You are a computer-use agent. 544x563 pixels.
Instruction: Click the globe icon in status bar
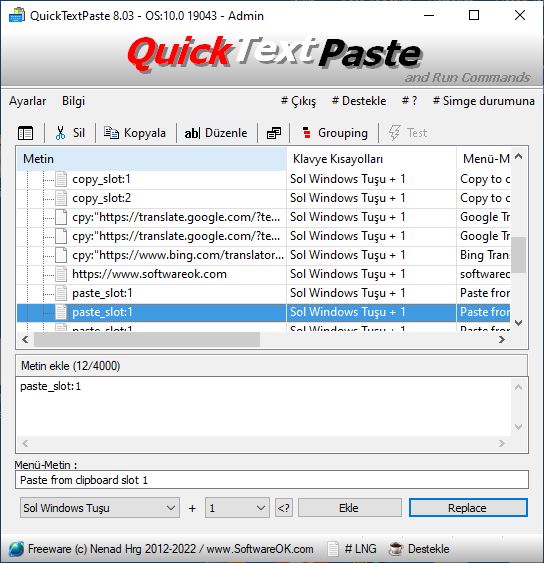point(17,549)
